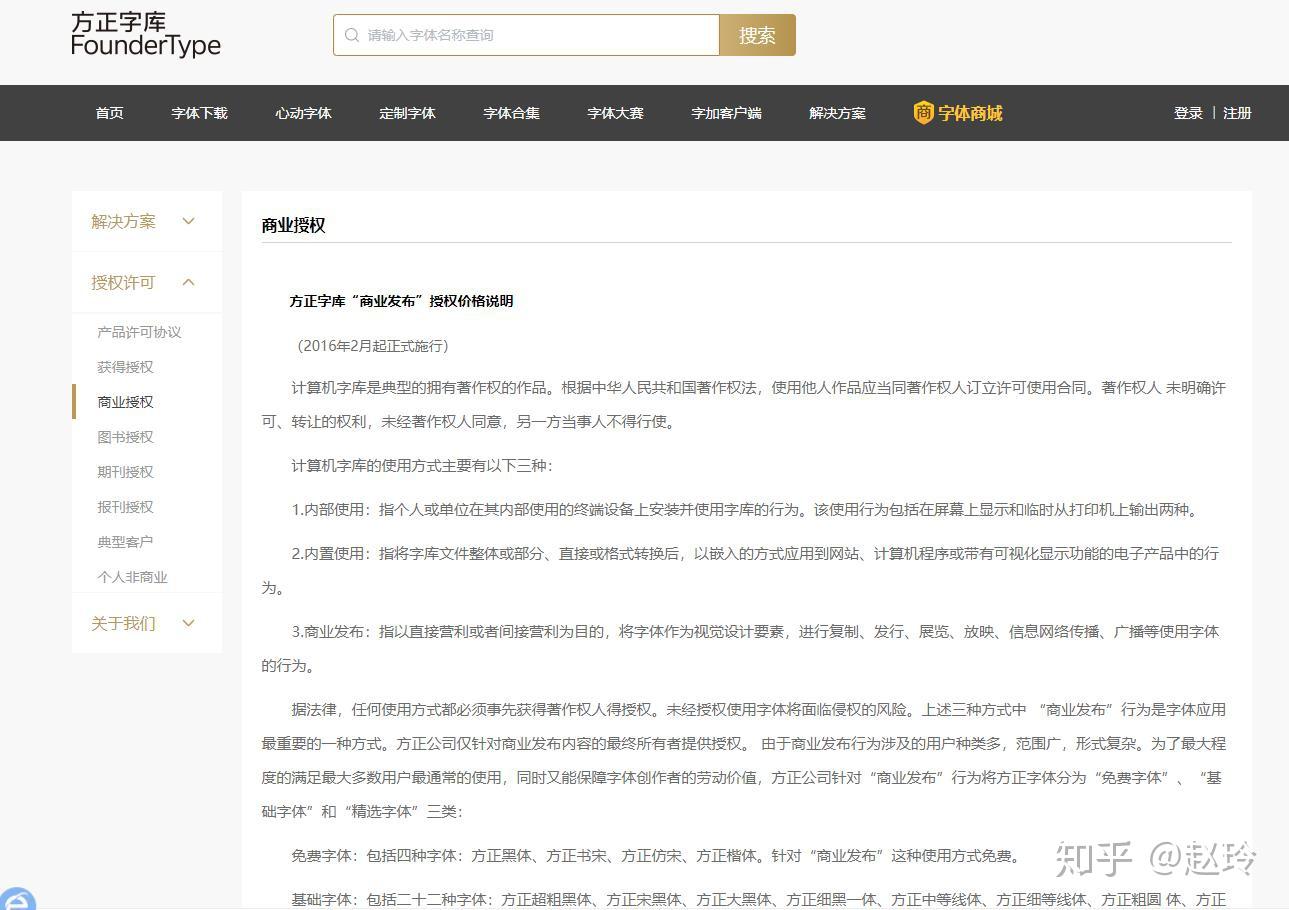Viewport: 1289px width, 910px height.
Task: Open the 字体下载 nav item
Action: [x=200, y=113]
